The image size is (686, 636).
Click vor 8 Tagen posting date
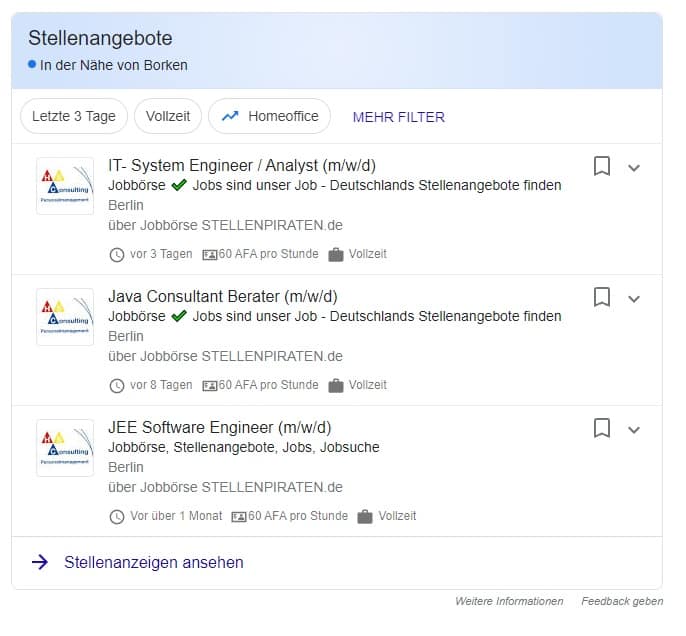161,385
